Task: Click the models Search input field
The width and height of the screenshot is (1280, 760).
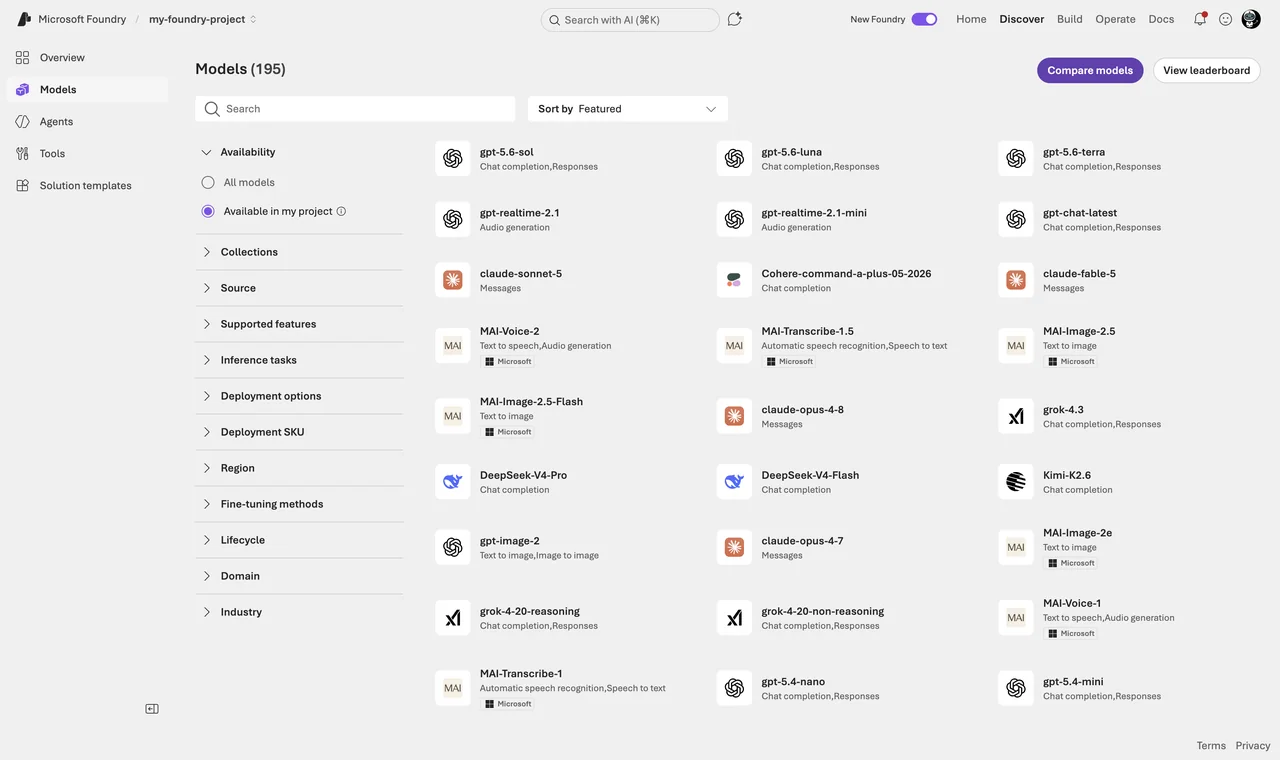Action: click(355, 109)
